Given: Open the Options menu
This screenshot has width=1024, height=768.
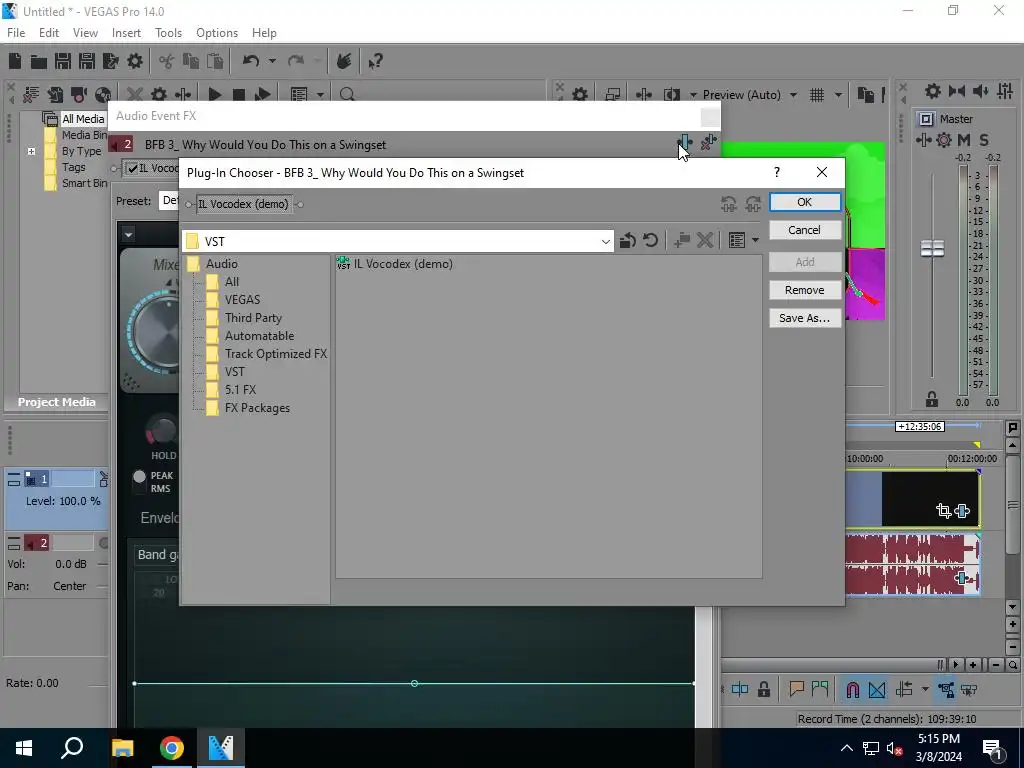Looking at the screenshot, I should coord(217,33).
